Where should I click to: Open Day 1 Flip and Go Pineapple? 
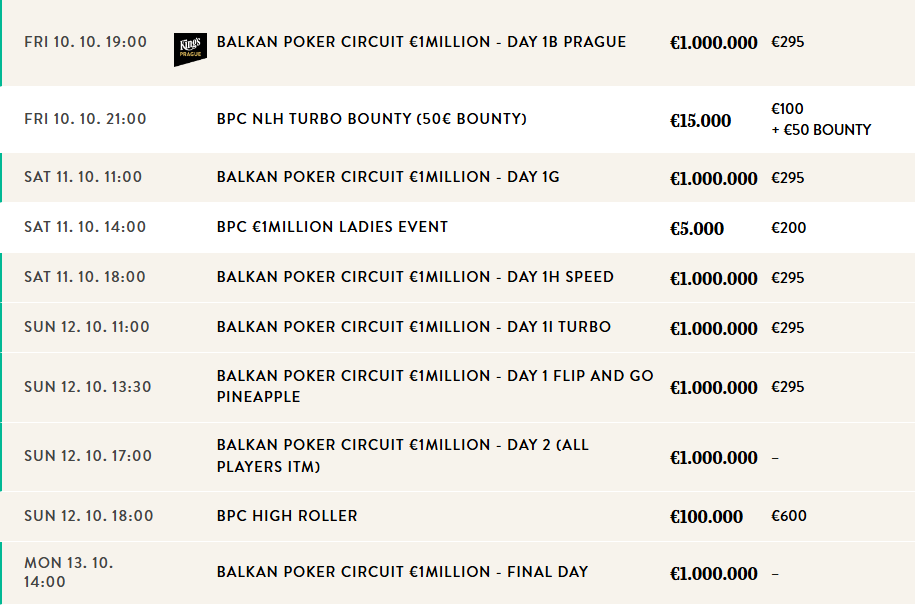[435, 386]
